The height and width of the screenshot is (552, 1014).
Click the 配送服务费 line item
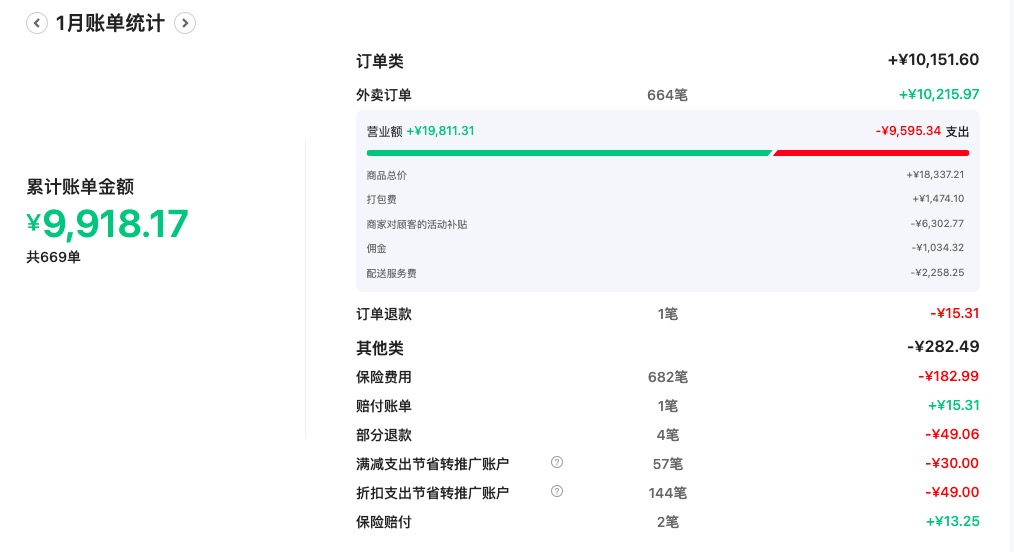[665, 273]
